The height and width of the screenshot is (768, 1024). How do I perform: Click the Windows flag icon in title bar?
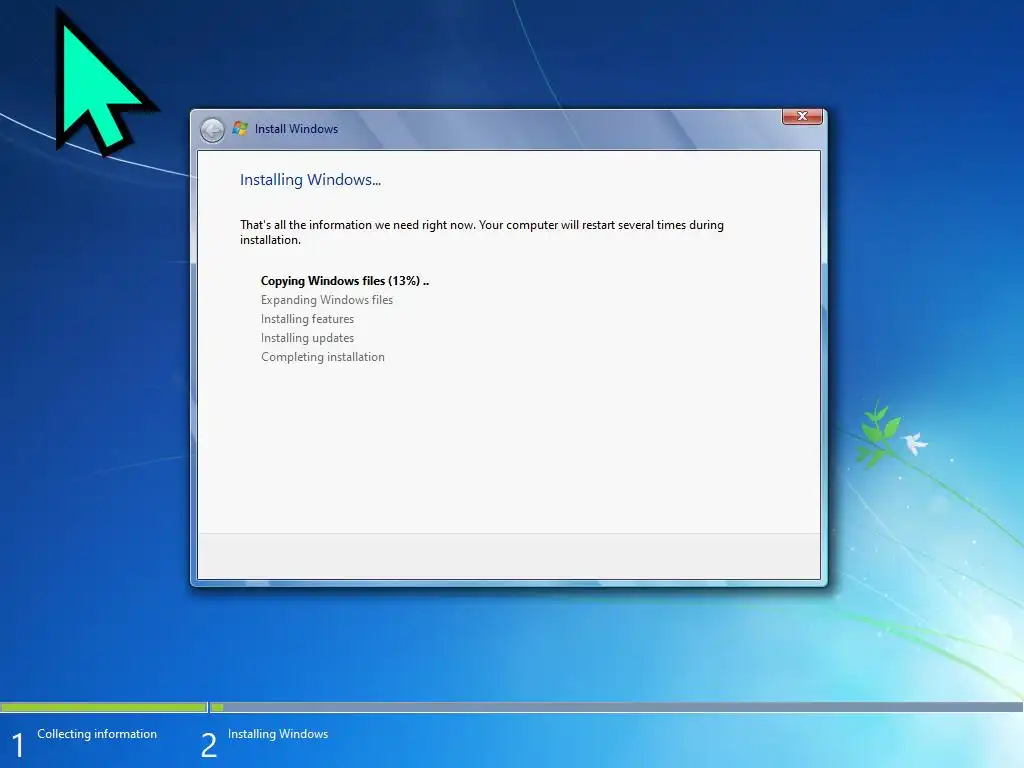click(240, 128)
